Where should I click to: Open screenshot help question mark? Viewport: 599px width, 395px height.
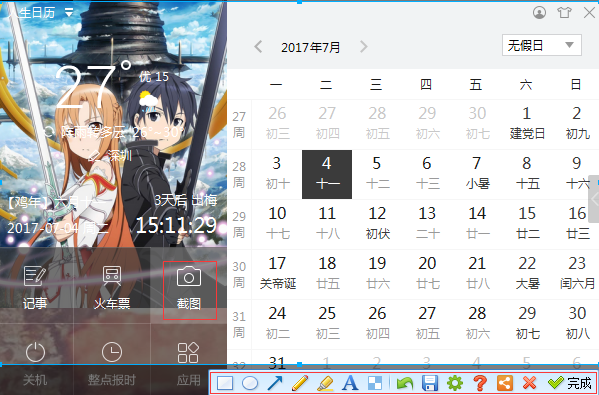pyautogui.click(x=480, y=383)
